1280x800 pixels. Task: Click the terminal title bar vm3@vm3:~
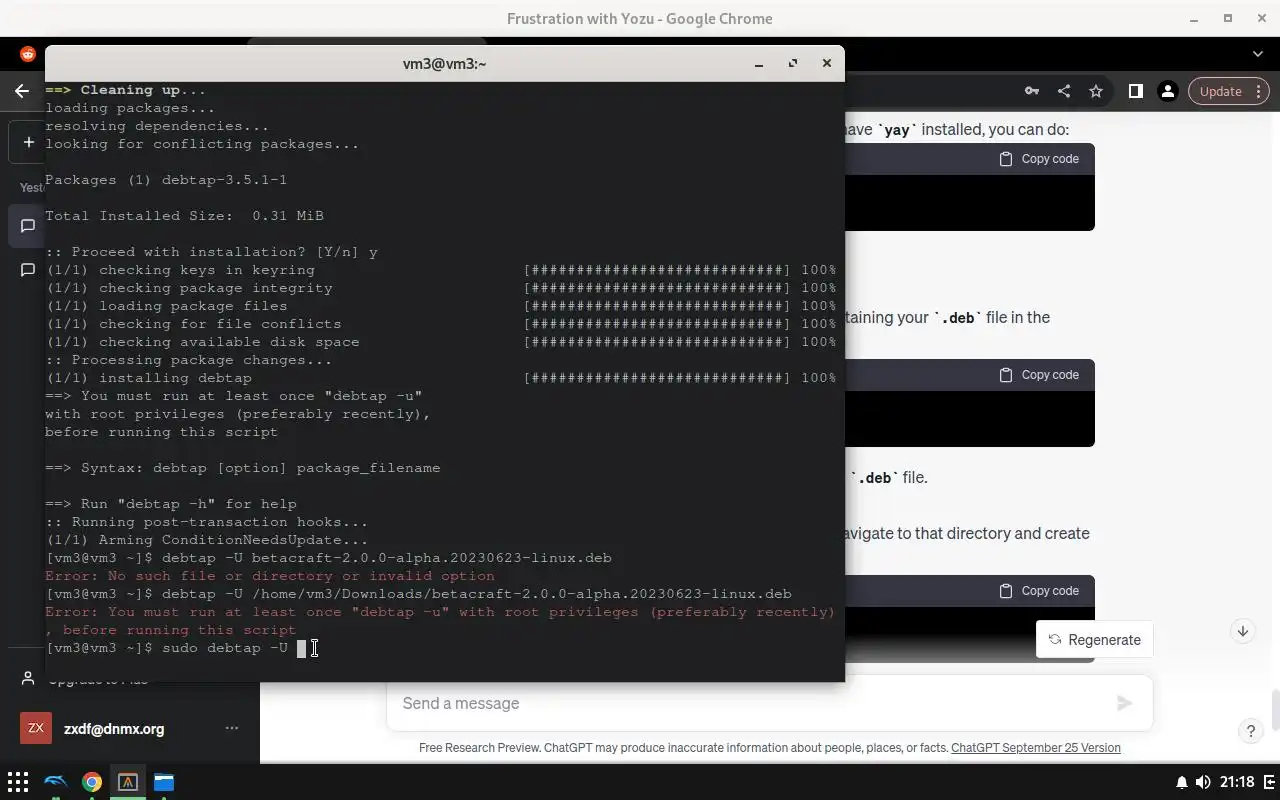444,63
